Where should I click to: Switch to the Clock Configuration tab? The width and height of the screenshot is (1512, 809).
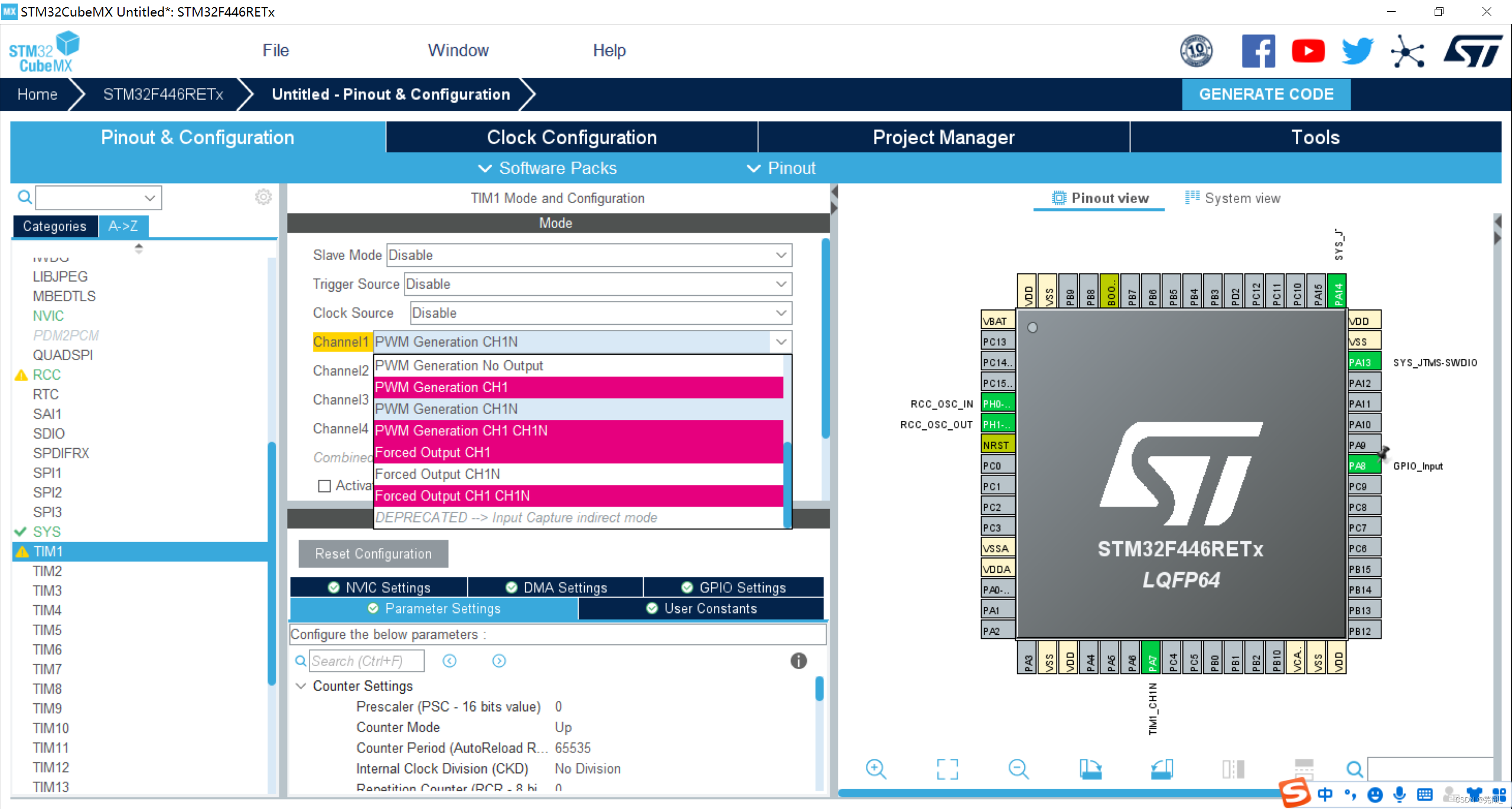572,137
